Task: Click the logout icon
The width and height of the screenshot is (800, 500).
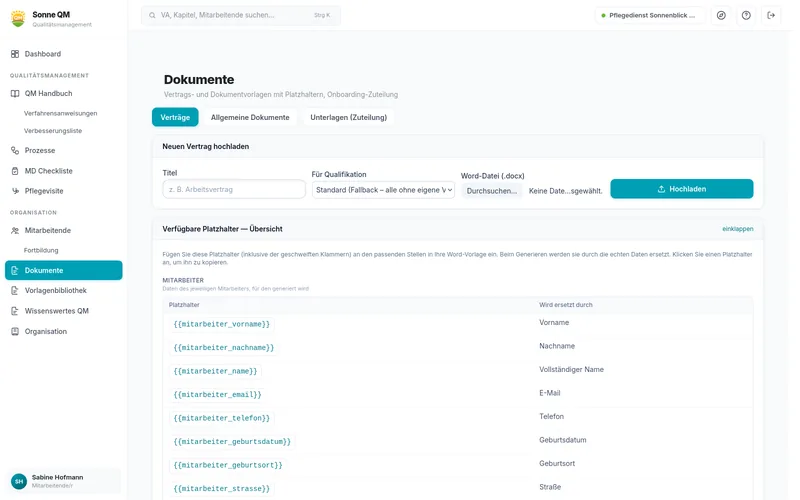Action: (771, 15)
